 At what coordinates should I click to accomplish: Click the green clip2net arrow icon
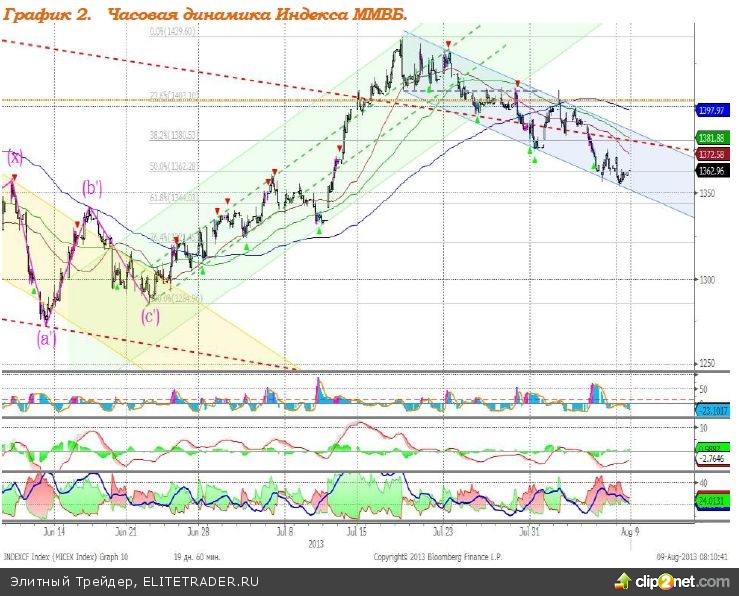pos(623,581)
